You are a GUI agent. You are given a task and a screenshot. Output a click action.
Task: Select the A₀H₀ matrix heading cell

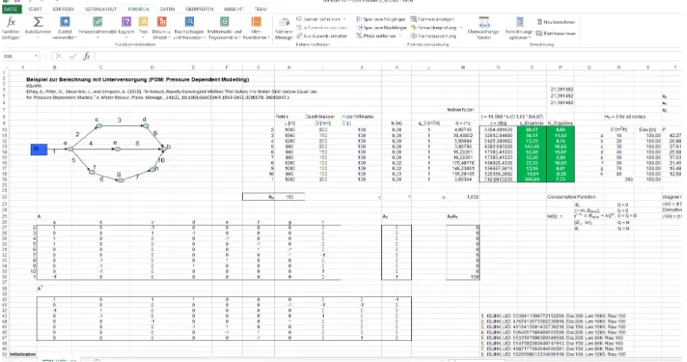452,216
